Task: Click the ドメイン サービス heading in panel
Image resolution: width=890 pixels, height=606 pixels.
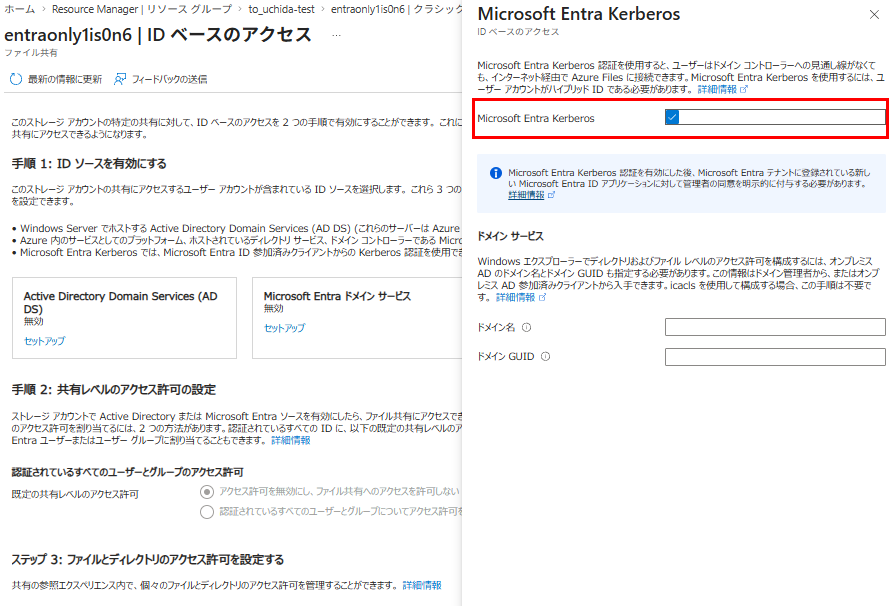Action: (x=510, y=236)
